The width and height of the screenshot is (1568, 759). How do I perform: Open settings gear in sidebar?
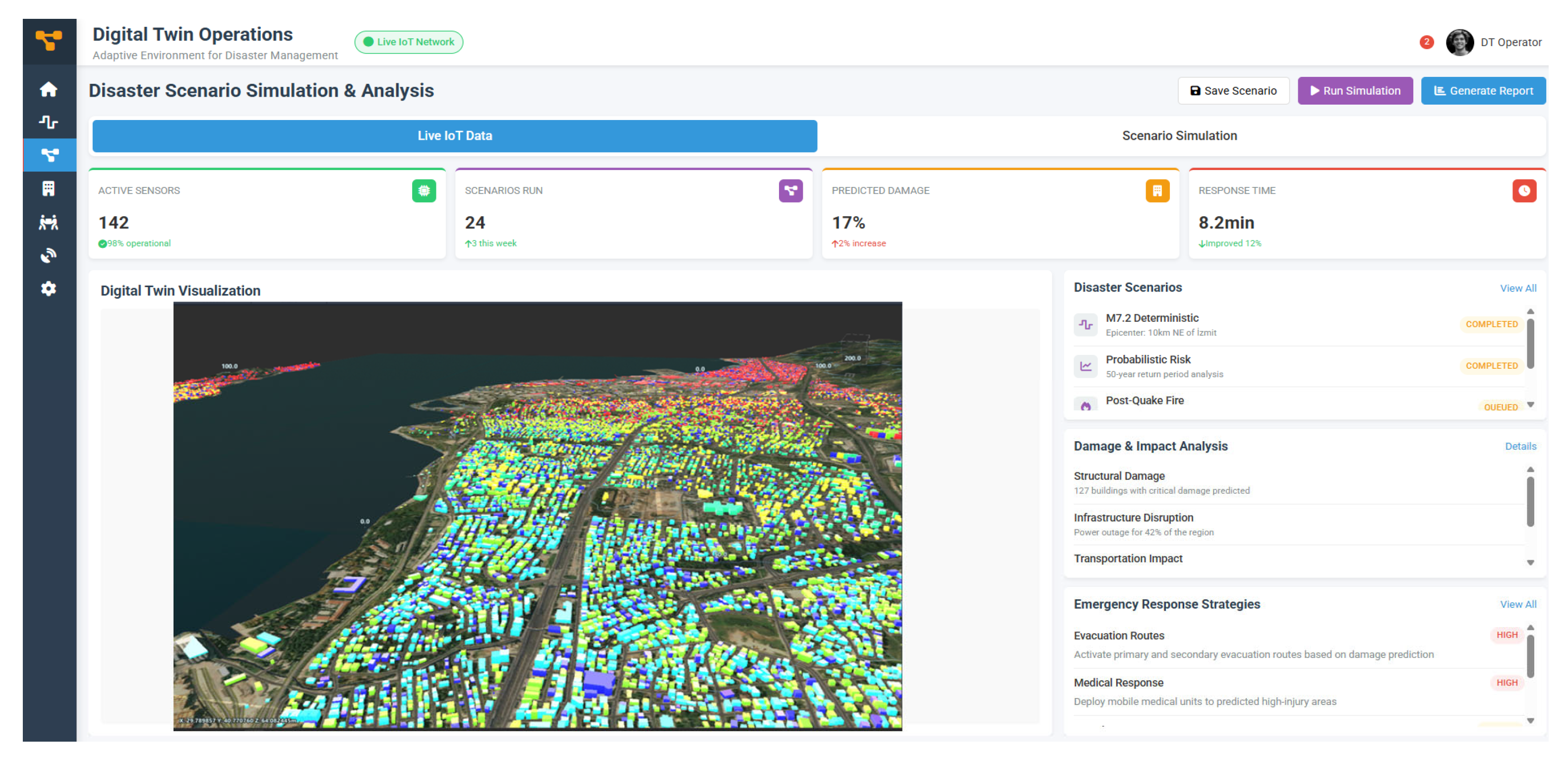[49, 289]
